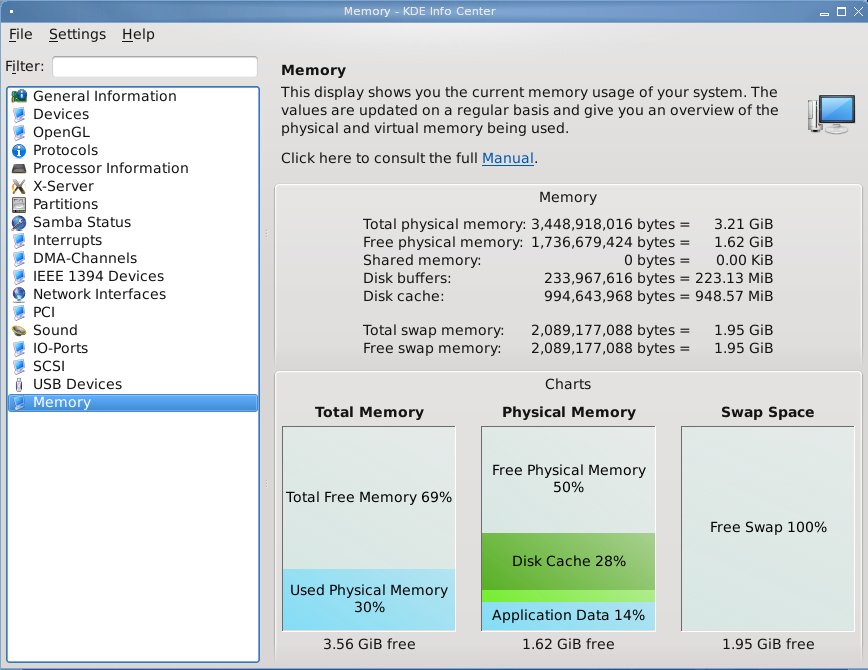
Task: Open the File menu
Action: (20, 34)
